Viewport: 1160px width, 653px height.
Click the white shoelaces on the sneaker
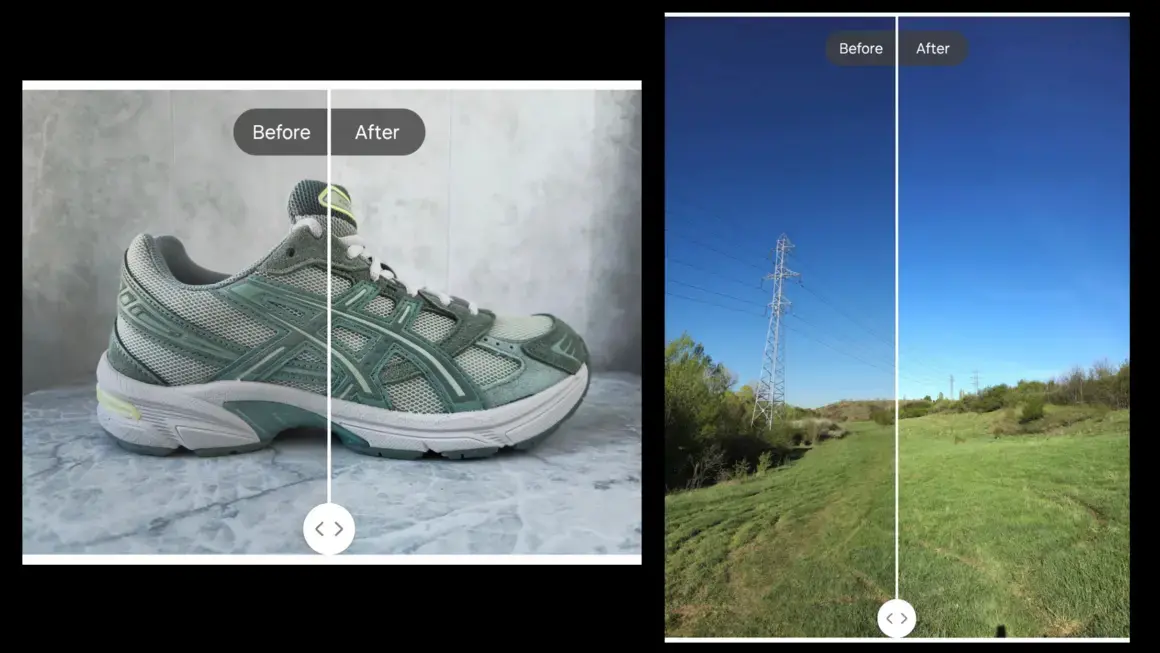click(x=390, y=270)
